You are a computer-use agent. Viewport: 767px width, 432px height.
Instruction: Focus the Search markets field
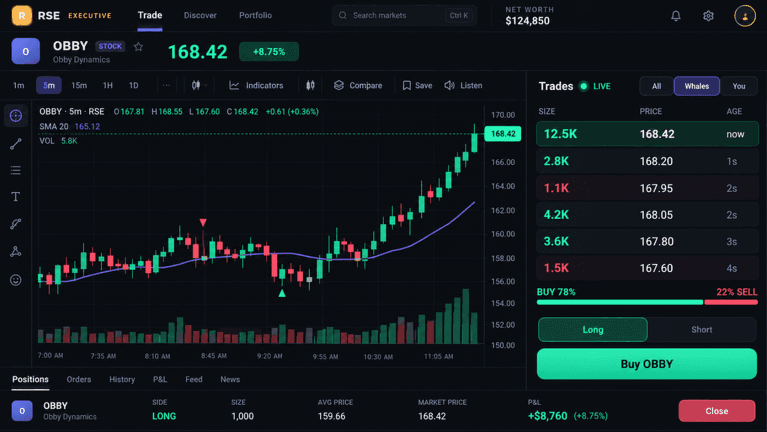(x=404, y=15)
